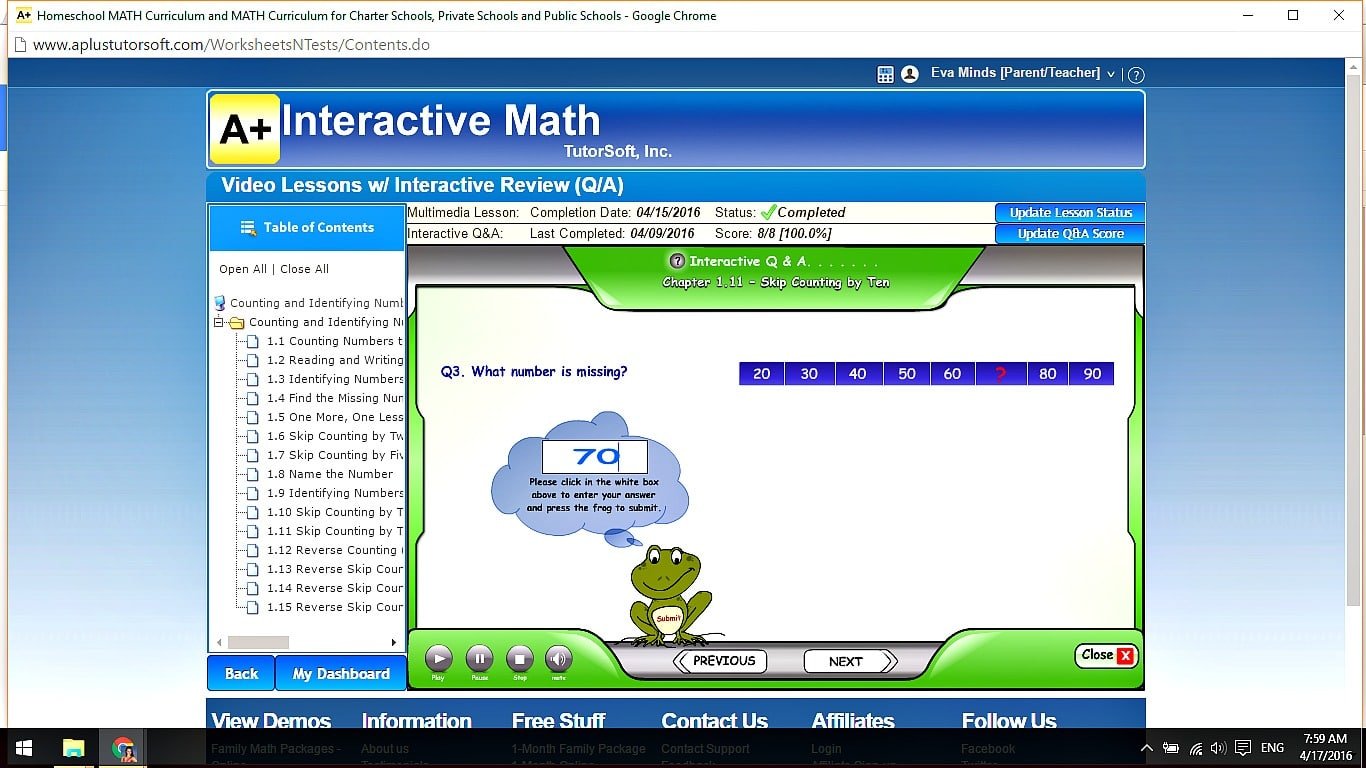The width and height of the screenshot is (1366, 768).
Task: Pause the interactive lesson
Action: [x=479, y=658]
